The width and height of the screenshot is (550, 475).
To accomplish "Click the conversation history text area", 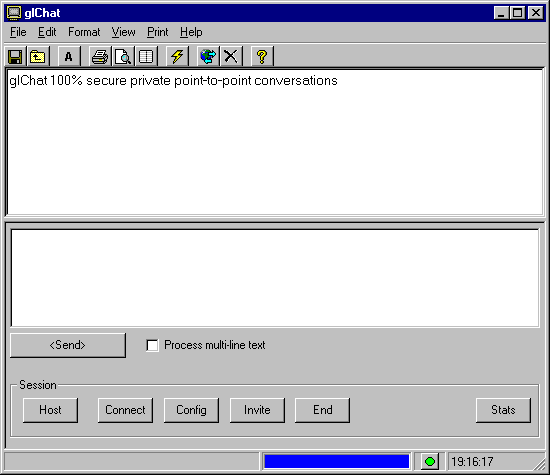I will coord(275,142).
